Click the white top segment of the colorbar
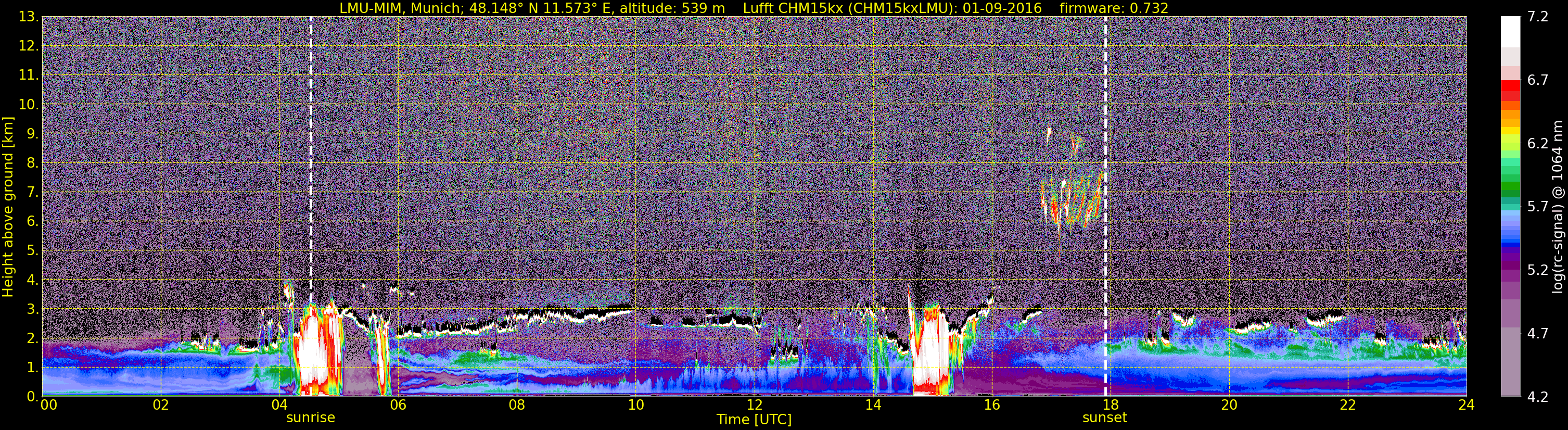This screenshot has width=1568, height=430. 1510,32
